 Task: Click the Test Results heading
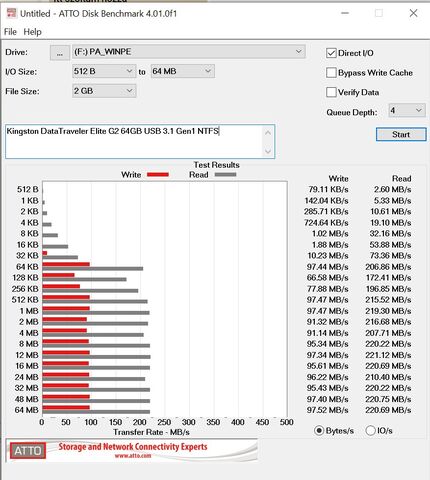(217, 165)
